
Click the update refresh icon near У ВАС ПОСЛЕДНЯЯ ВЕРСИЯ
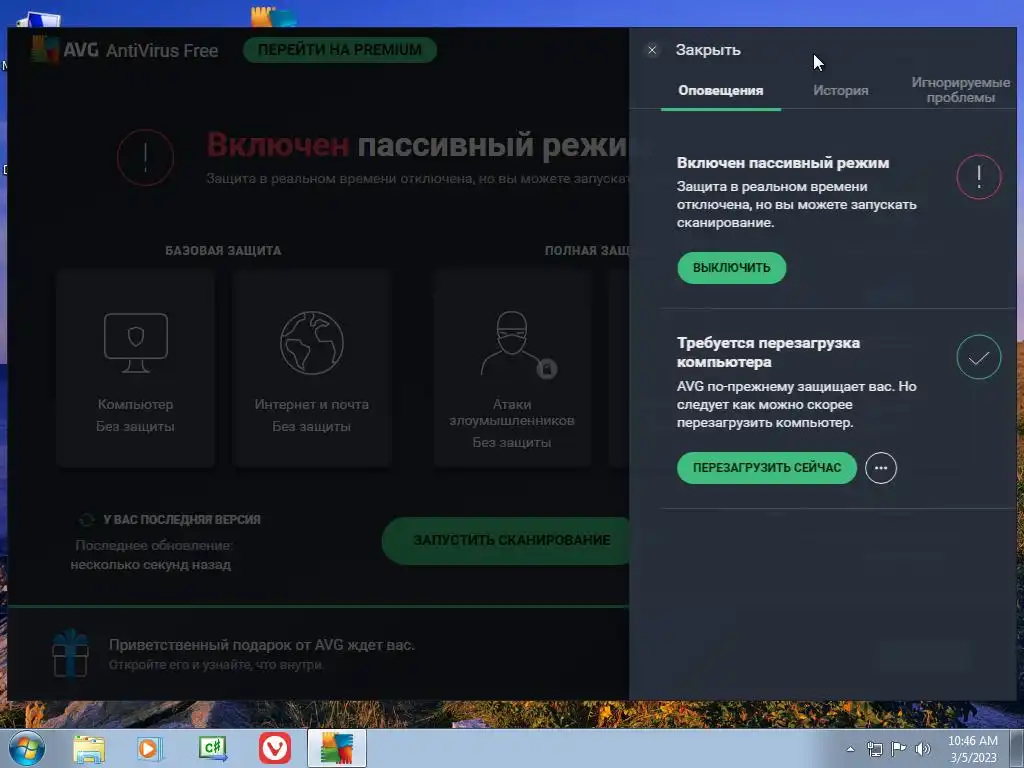[86, 520]
